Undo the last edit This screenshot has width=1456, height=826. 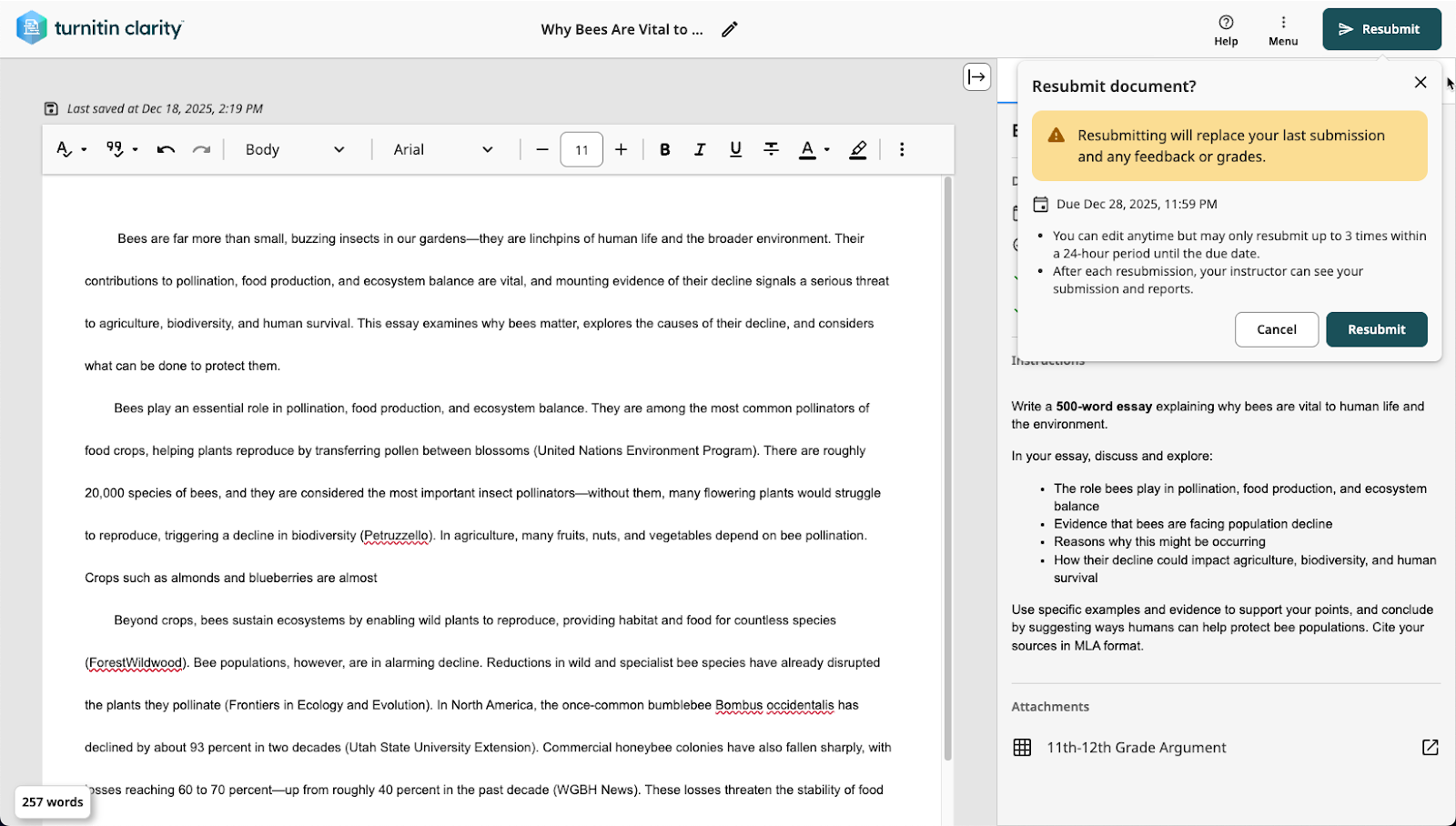pyautogui.click(x=166, y=149)
